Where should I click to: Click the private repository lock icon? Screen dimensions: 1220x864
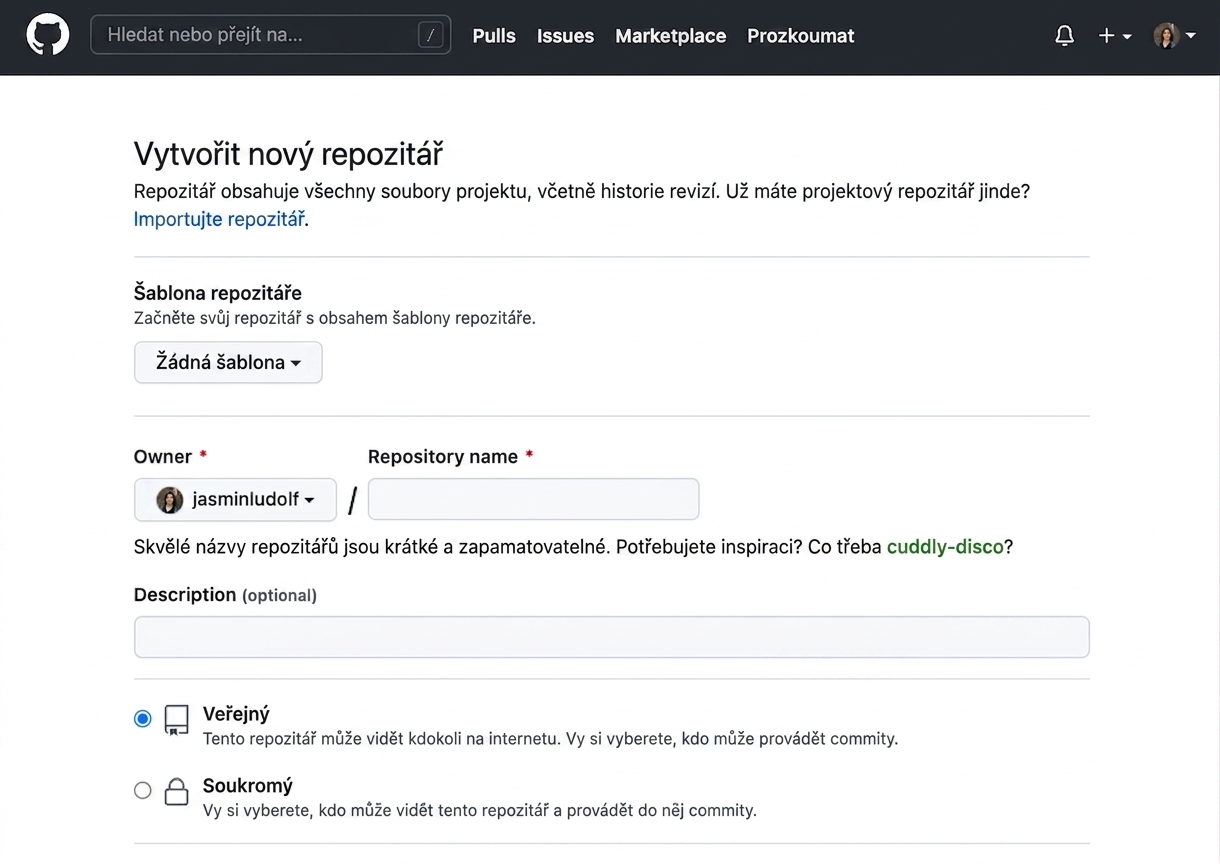pyautogui.click(x=176, y=792)
